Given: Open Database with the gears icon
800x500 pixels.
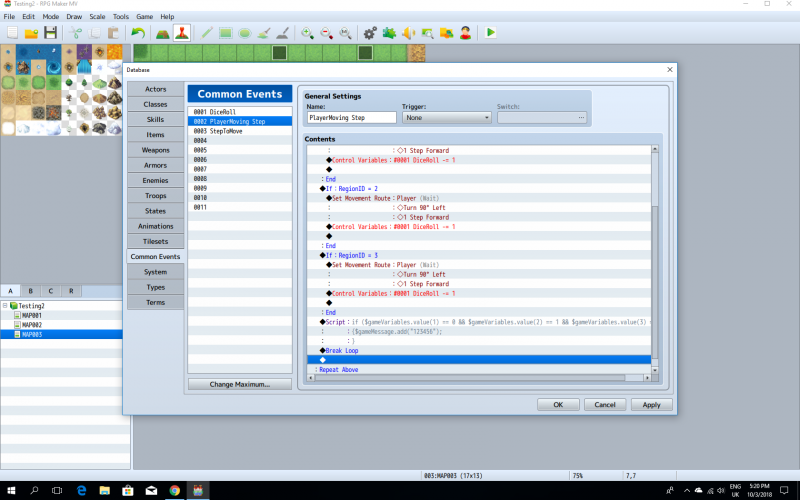Looking at the screenshot, I should pos(370,33).
